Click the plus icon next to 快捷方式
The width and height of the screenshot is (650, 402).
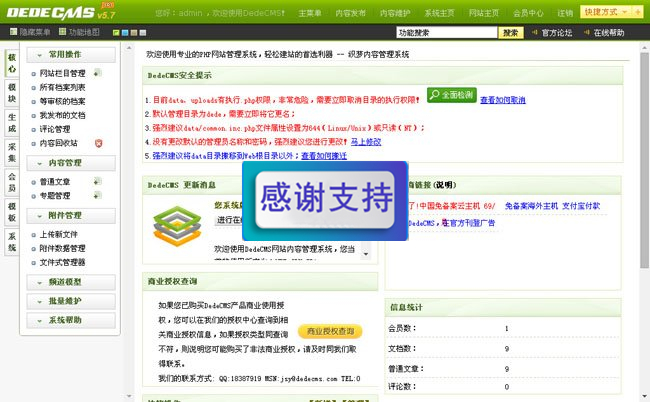638,12
